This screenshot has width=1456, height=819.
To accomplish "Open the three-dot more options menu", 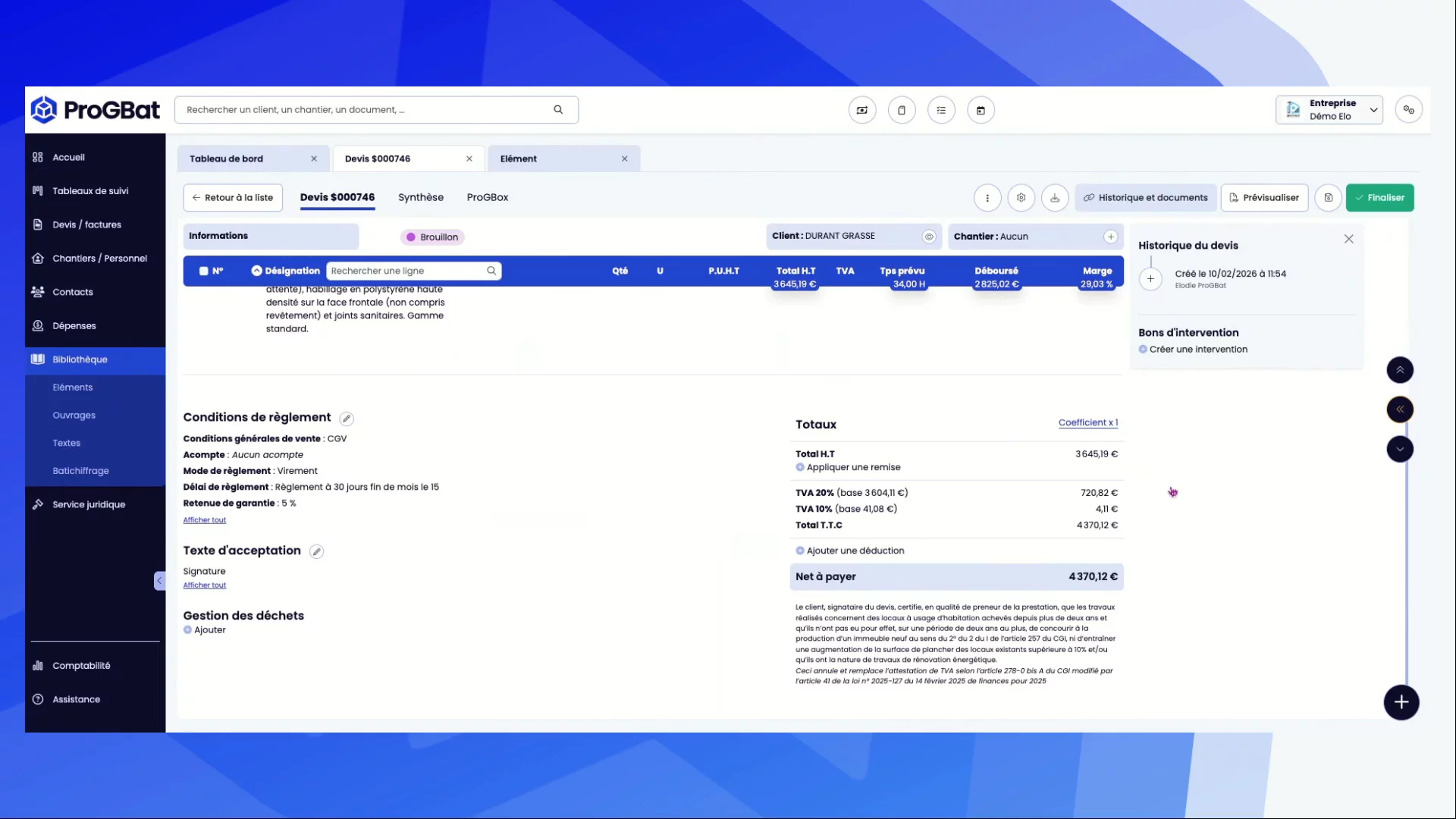I will [987, 198].
